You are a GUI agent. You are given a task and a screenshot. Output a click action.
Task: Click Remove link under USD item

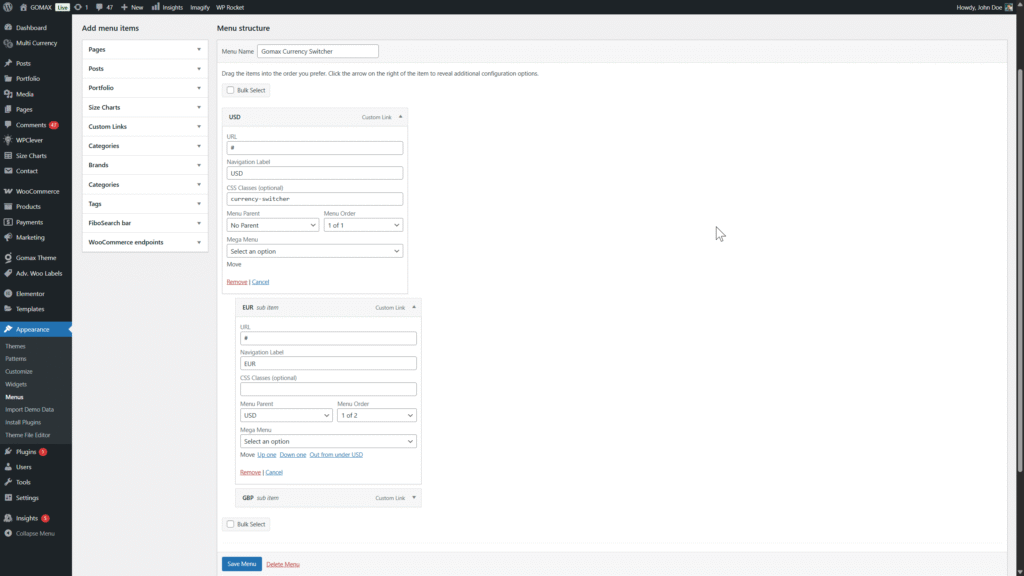(x=236, y=282)
